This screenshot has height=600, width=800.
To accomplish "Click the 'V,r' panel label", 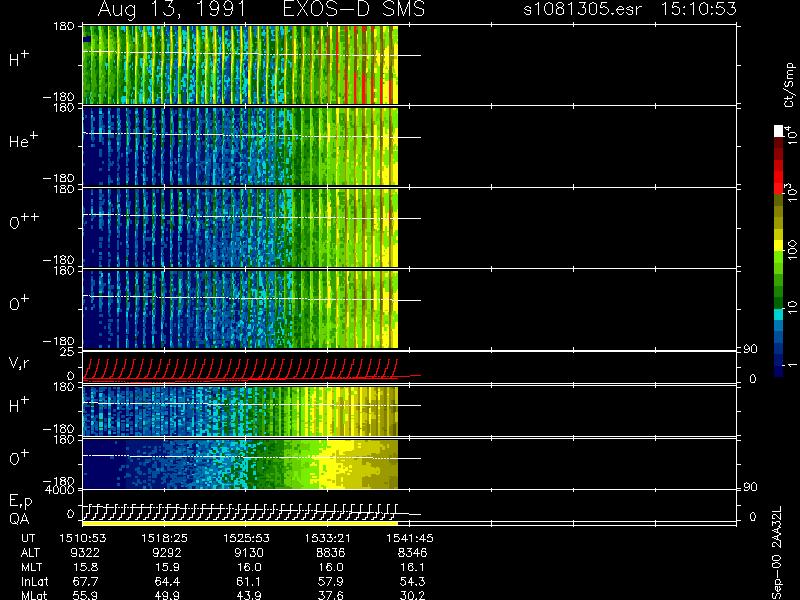I will (x=19, y=362).
